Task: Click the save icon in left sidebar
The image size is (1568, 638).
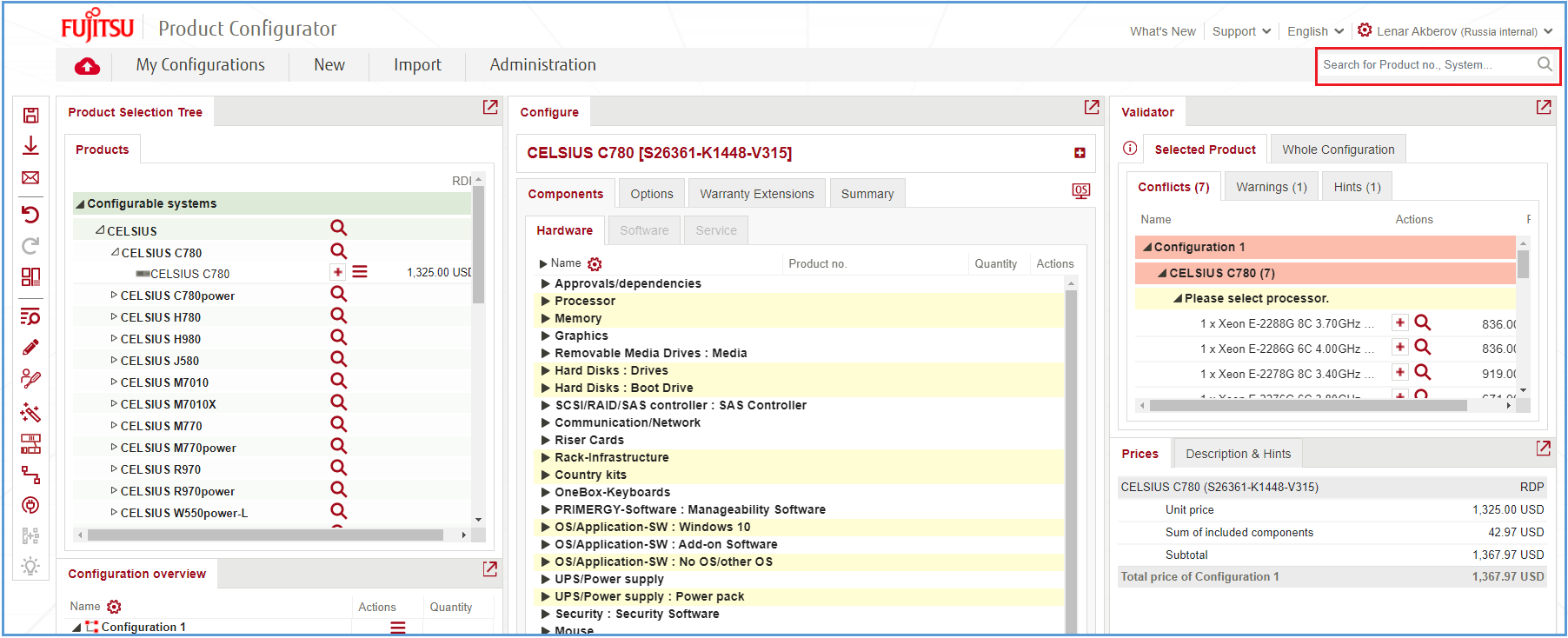Action: click(30, 116)
